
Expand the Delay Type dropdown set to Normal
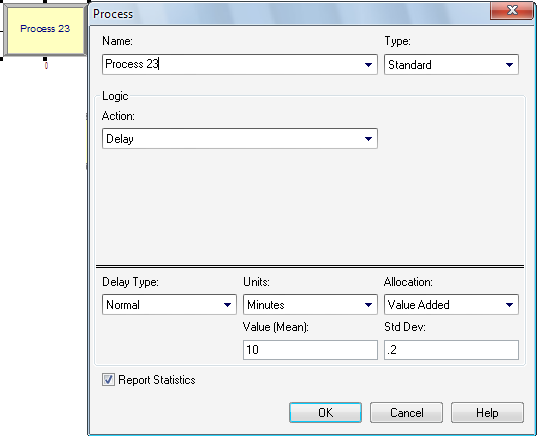tap(169, 304)
